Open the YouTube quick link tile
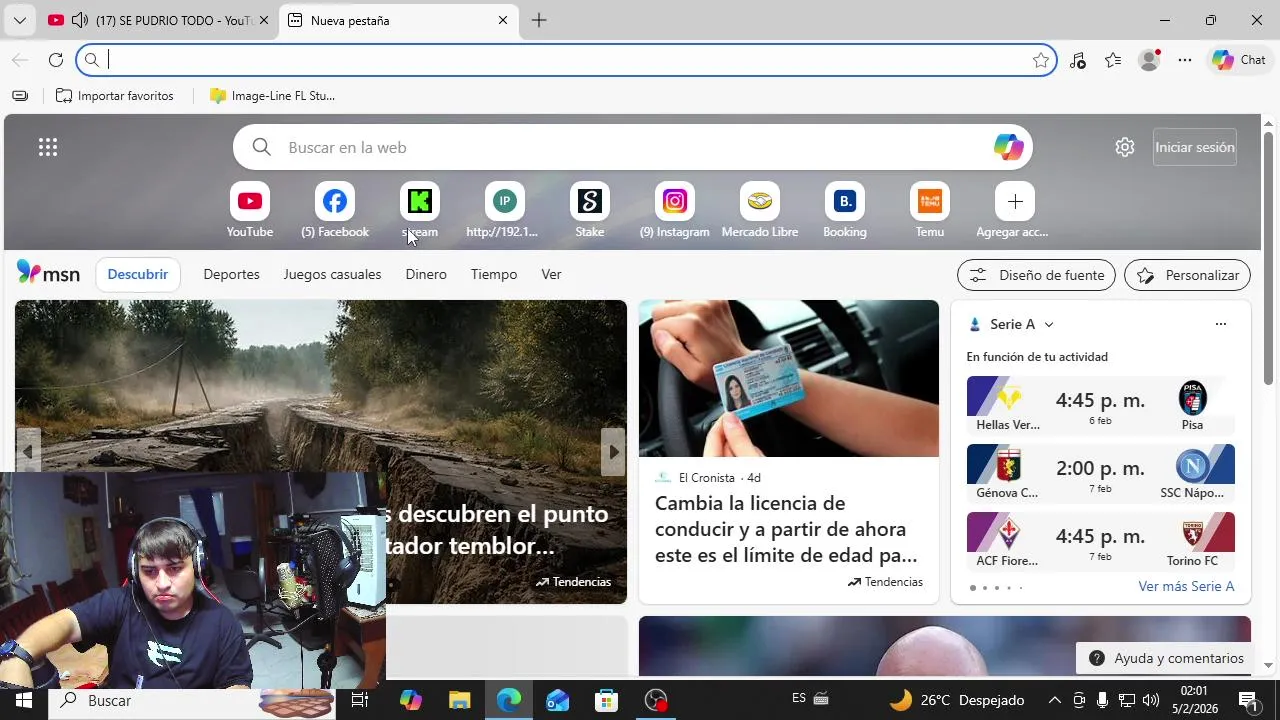1280x720 pixels. pos(250,211)
